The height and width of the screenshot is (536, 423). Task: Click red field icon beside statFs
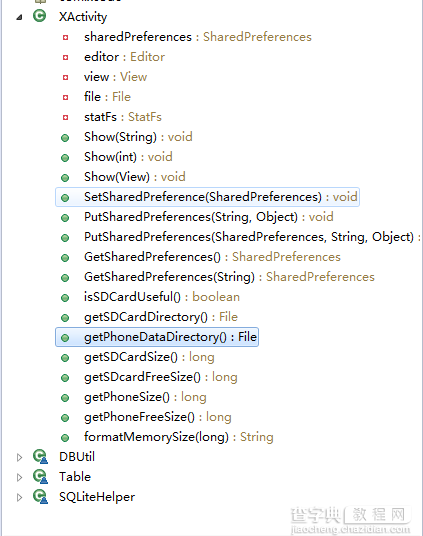coord(65,118)
